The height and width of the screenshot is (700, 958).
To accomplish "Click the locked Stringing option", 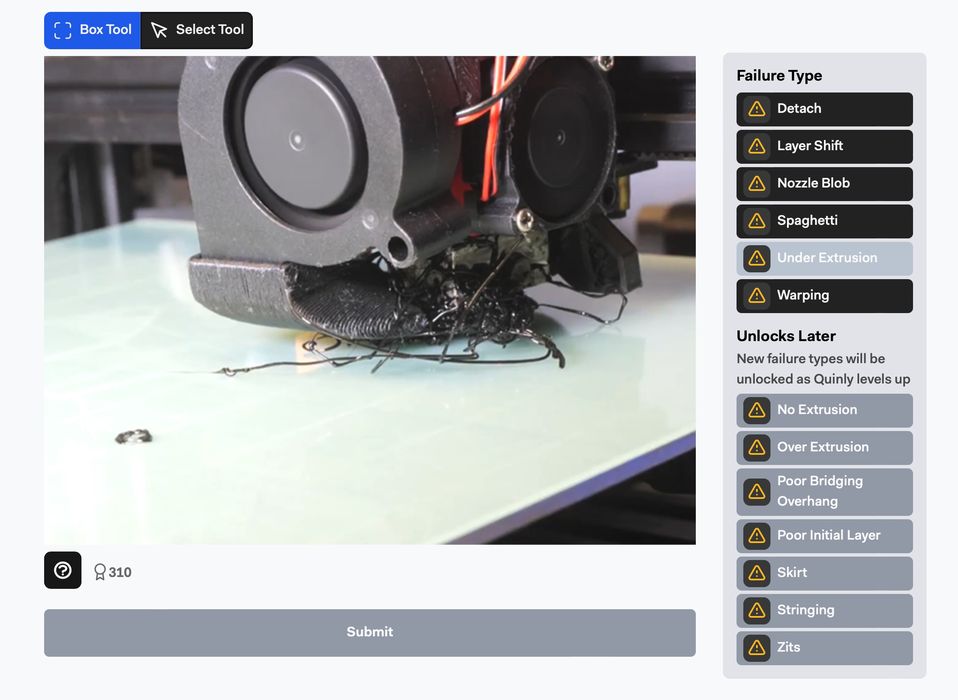I will click(x=824, y=610).
